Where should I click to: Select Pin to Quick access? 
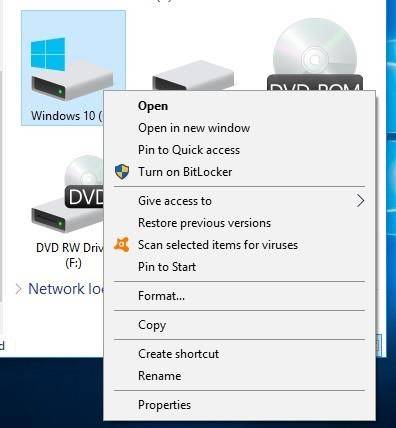pyautogui.click(x=239, y=150)
